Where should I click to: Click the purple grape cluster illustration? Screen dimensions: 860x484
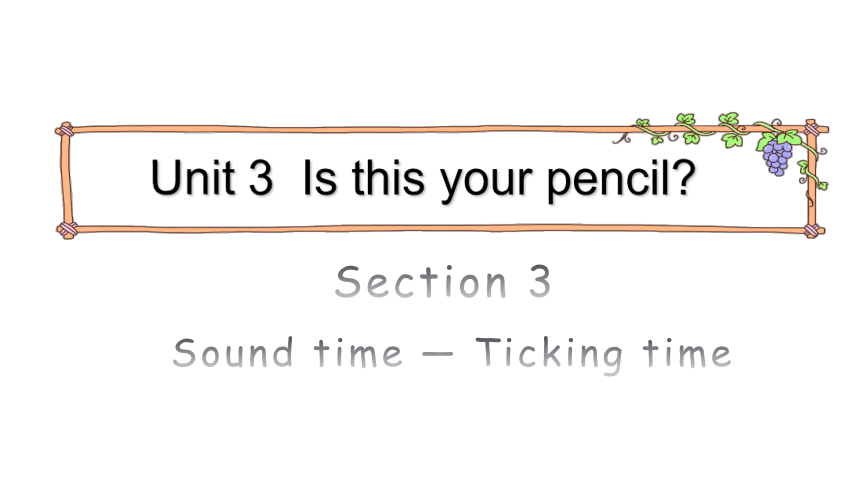(777, 157)
